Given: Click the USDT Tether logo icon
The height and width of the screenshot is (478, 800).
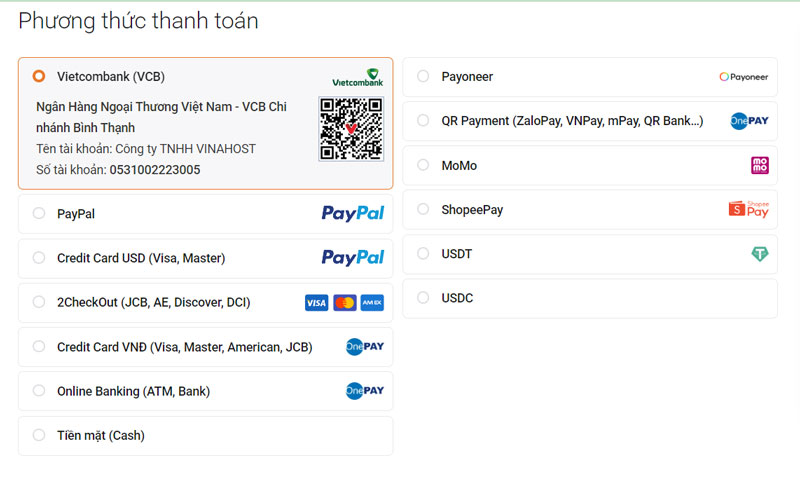Looking at the screenshot, I should [760, 254].
